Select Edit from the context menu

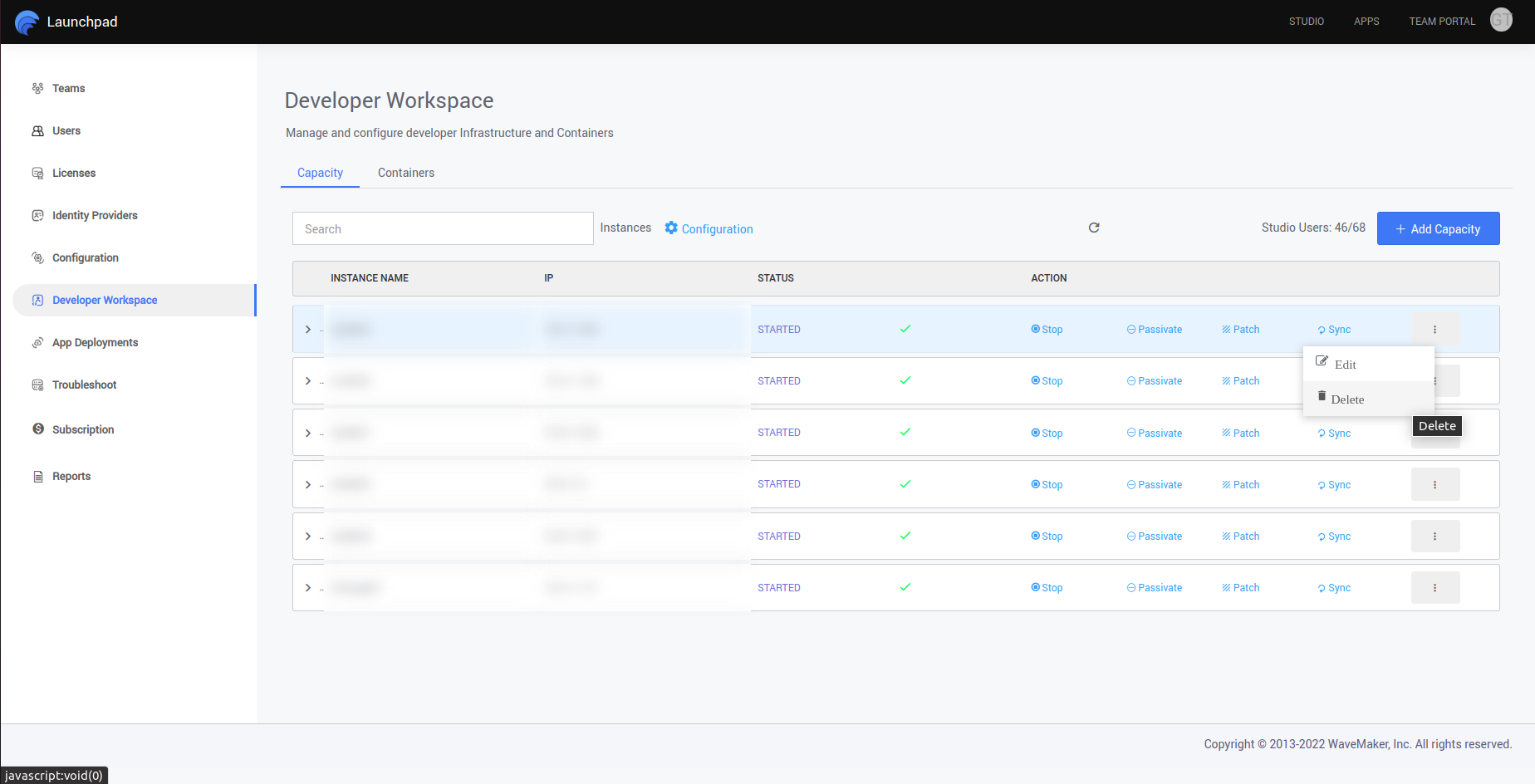1344,365
